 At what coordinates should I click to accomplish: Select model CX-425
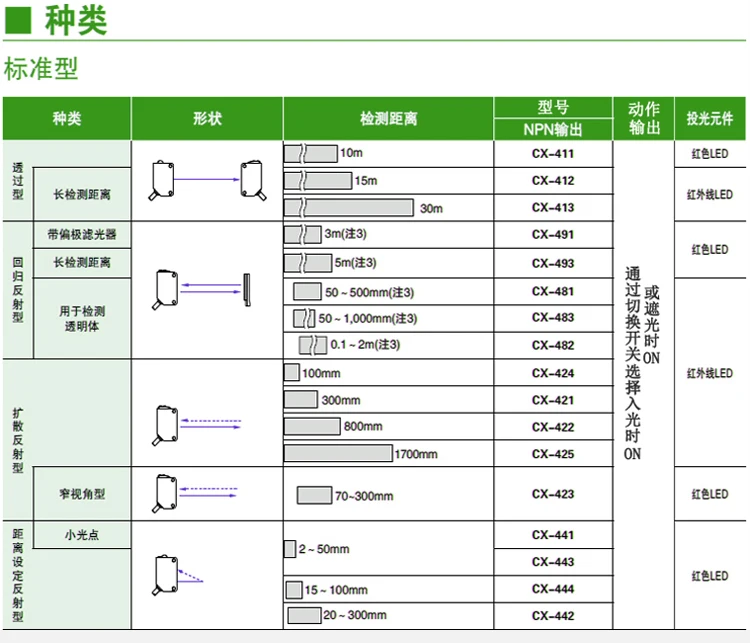(x=552, y=454)
